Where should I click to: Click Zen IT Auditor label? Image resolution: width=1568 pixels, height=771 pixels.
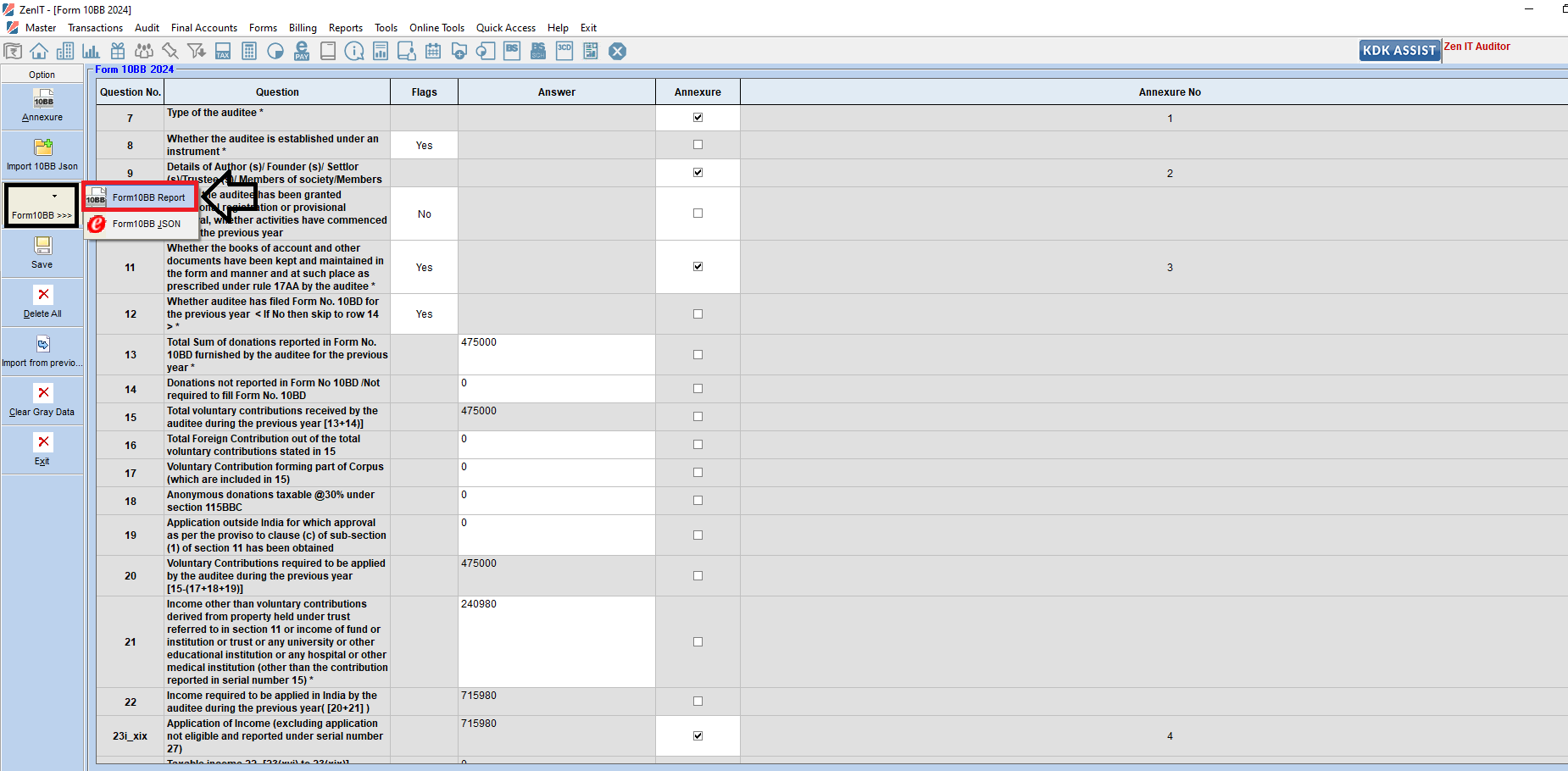1477,47
